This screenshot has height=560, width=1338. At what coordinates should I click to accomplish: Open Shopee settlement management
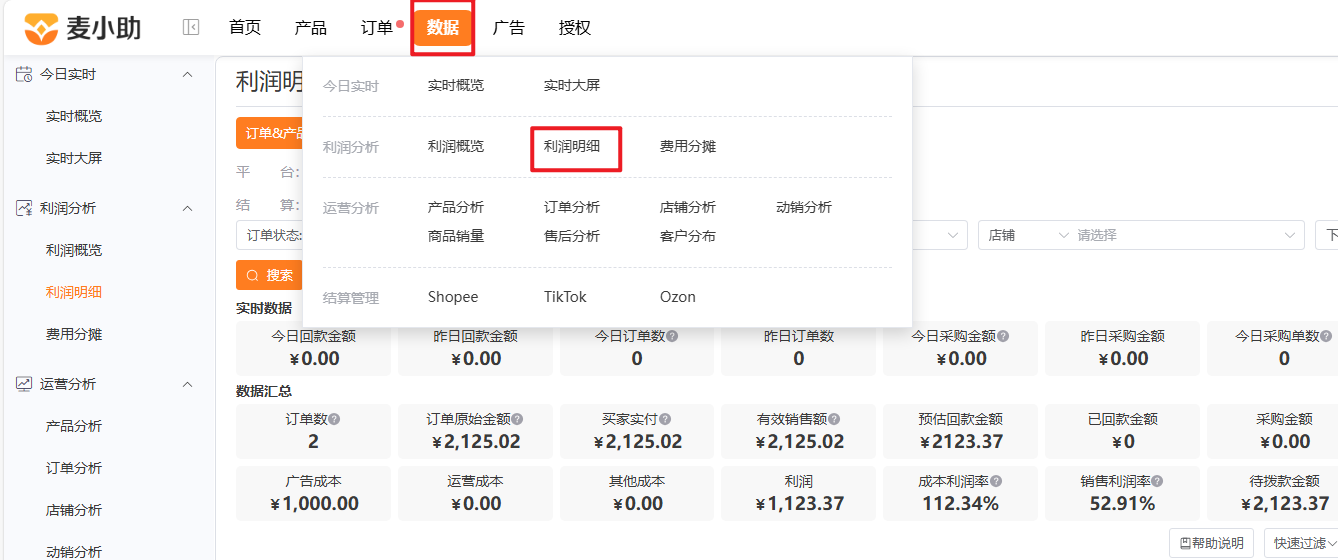coord(453,297)
